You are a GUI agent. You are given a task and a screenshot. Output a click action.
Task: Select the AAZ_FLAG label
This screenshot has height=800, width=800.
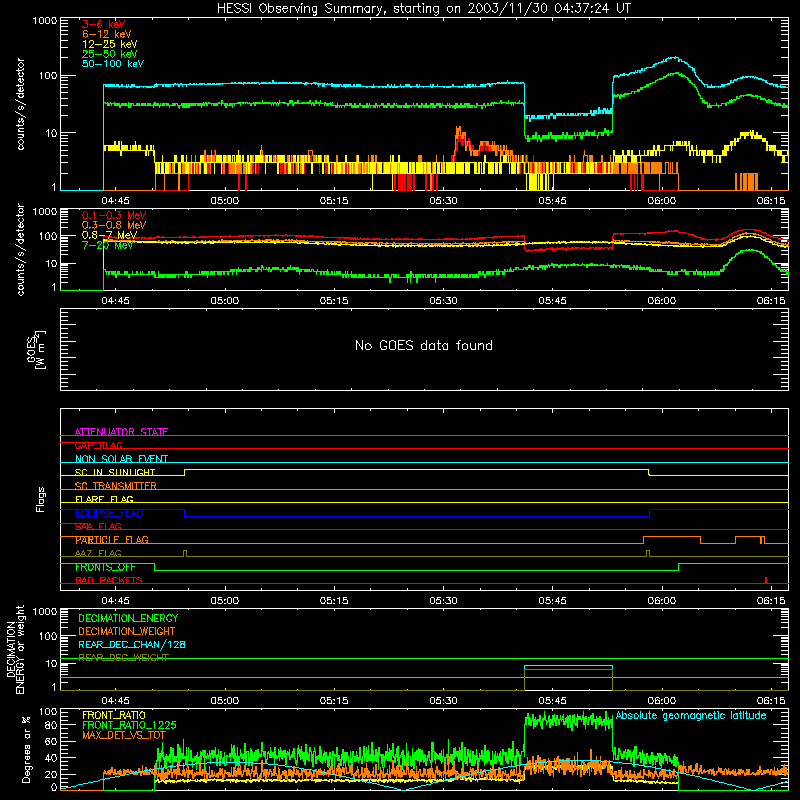(x=98, y=553)
